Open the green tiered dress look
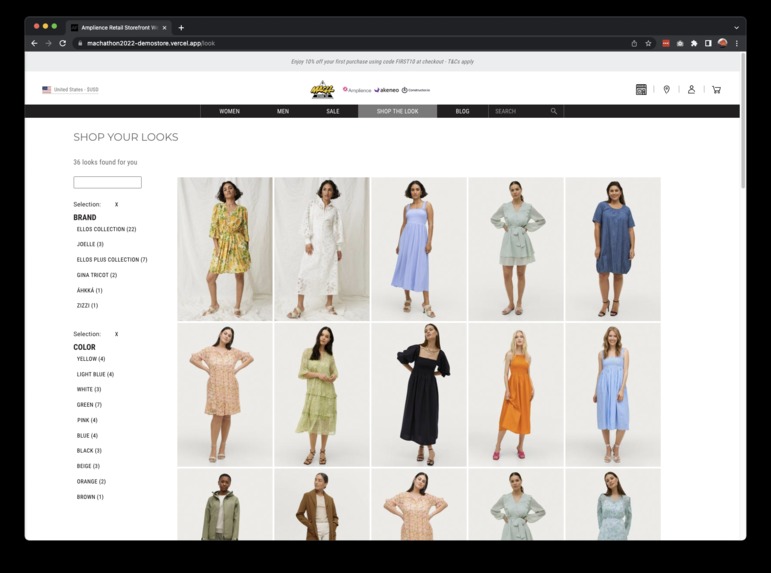The image size is (771, 573). pos(322,395)
